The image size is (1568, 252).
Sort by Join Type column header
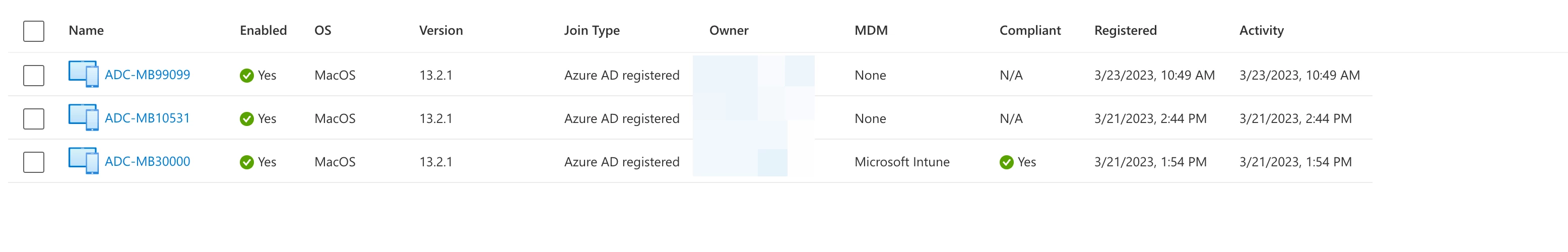[x=592, y=30]
